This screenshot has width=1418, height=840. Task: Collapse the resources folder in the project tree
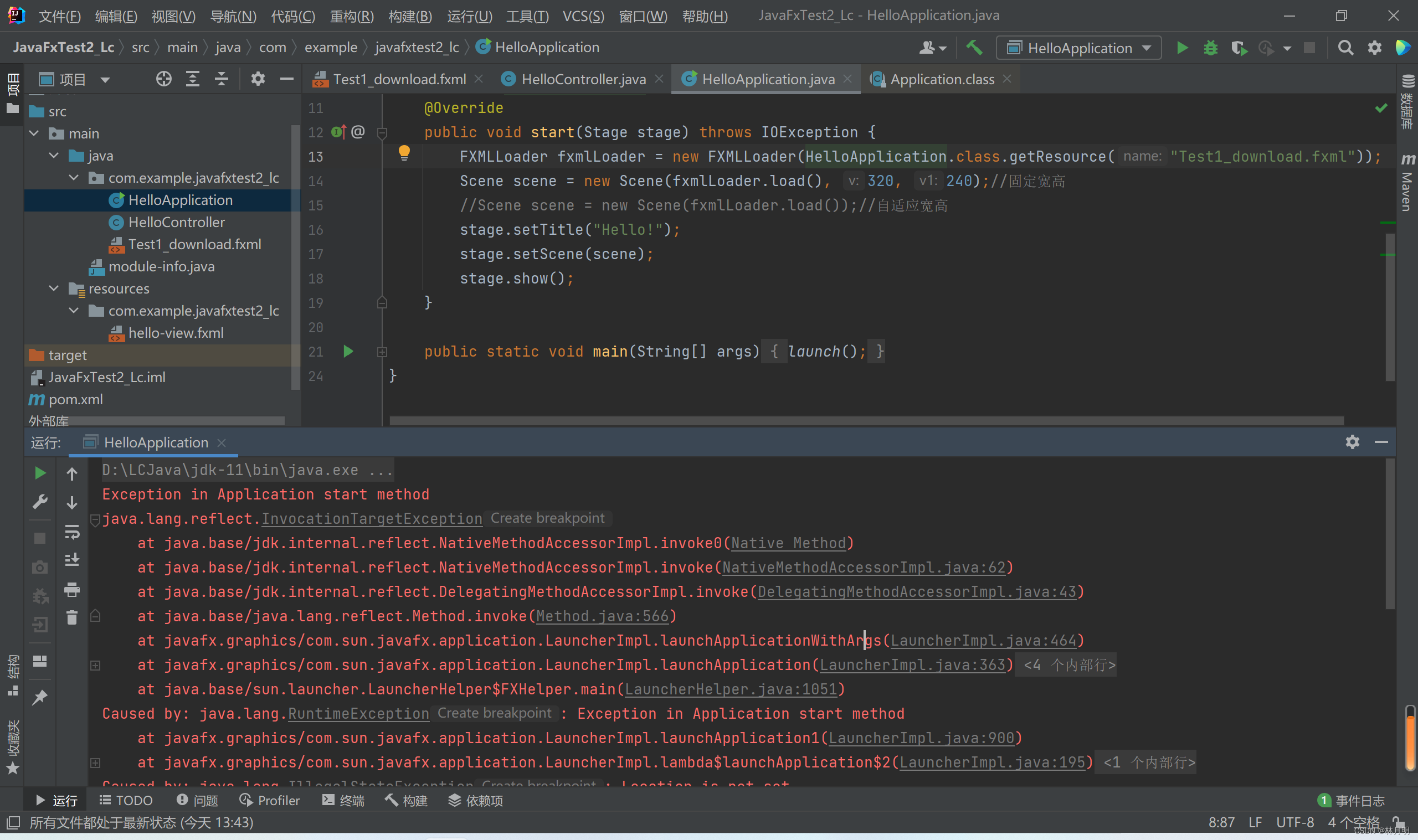(54, 288)
